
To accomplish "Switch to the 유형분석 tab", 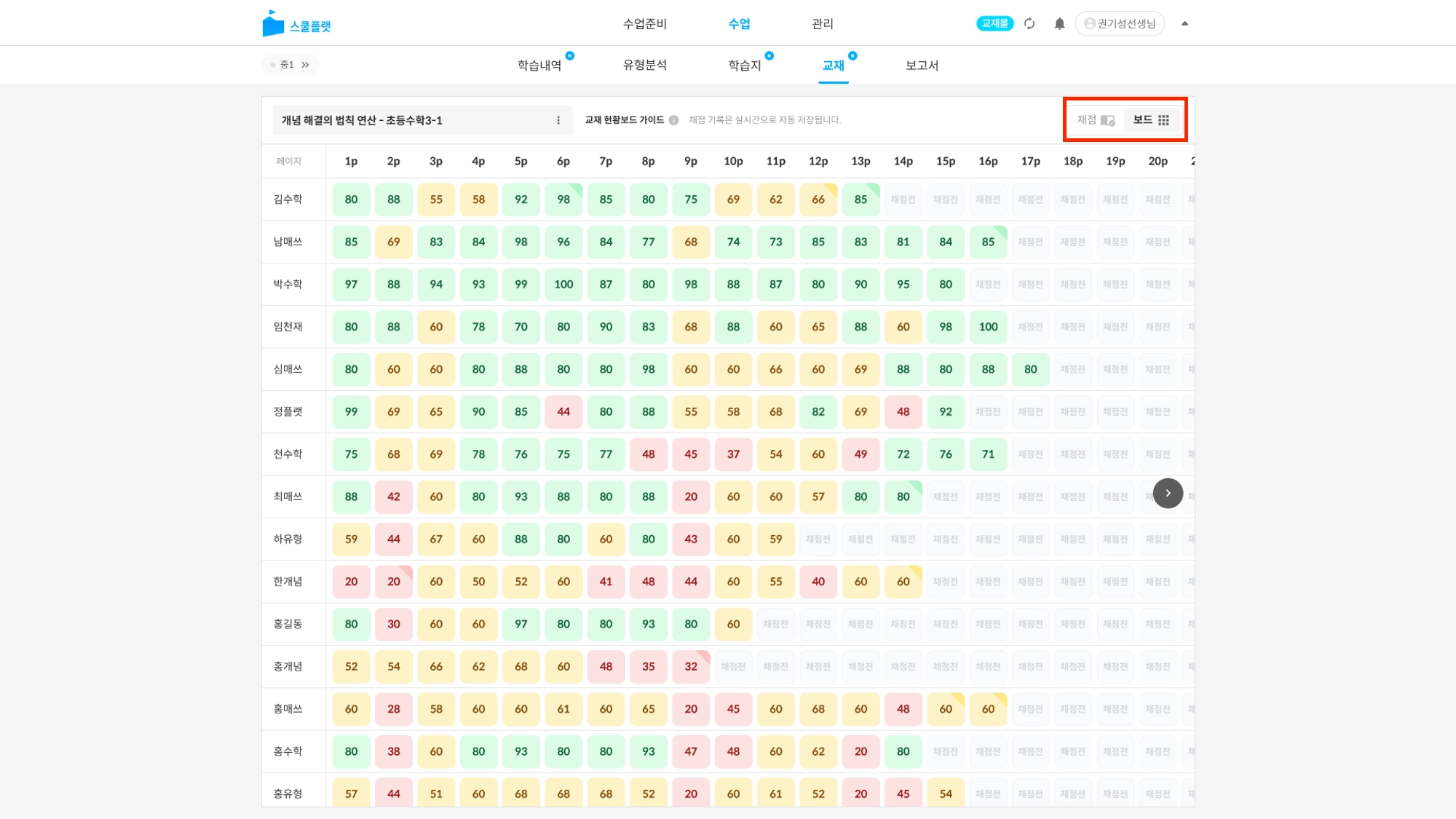I will [644, 66].
